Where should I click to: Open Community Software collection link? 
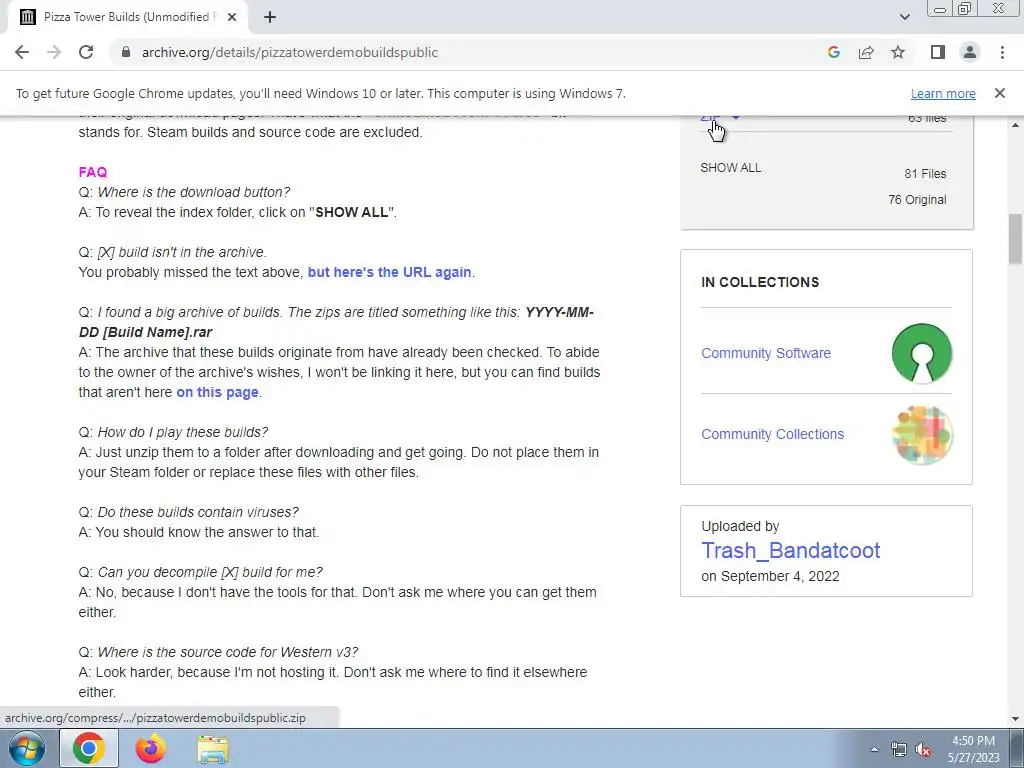click(766, 353)
